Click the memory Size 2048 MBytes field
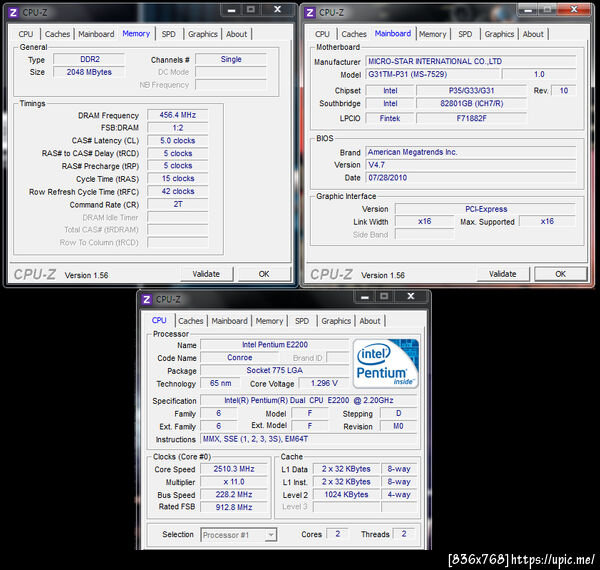 click(89, 72)
